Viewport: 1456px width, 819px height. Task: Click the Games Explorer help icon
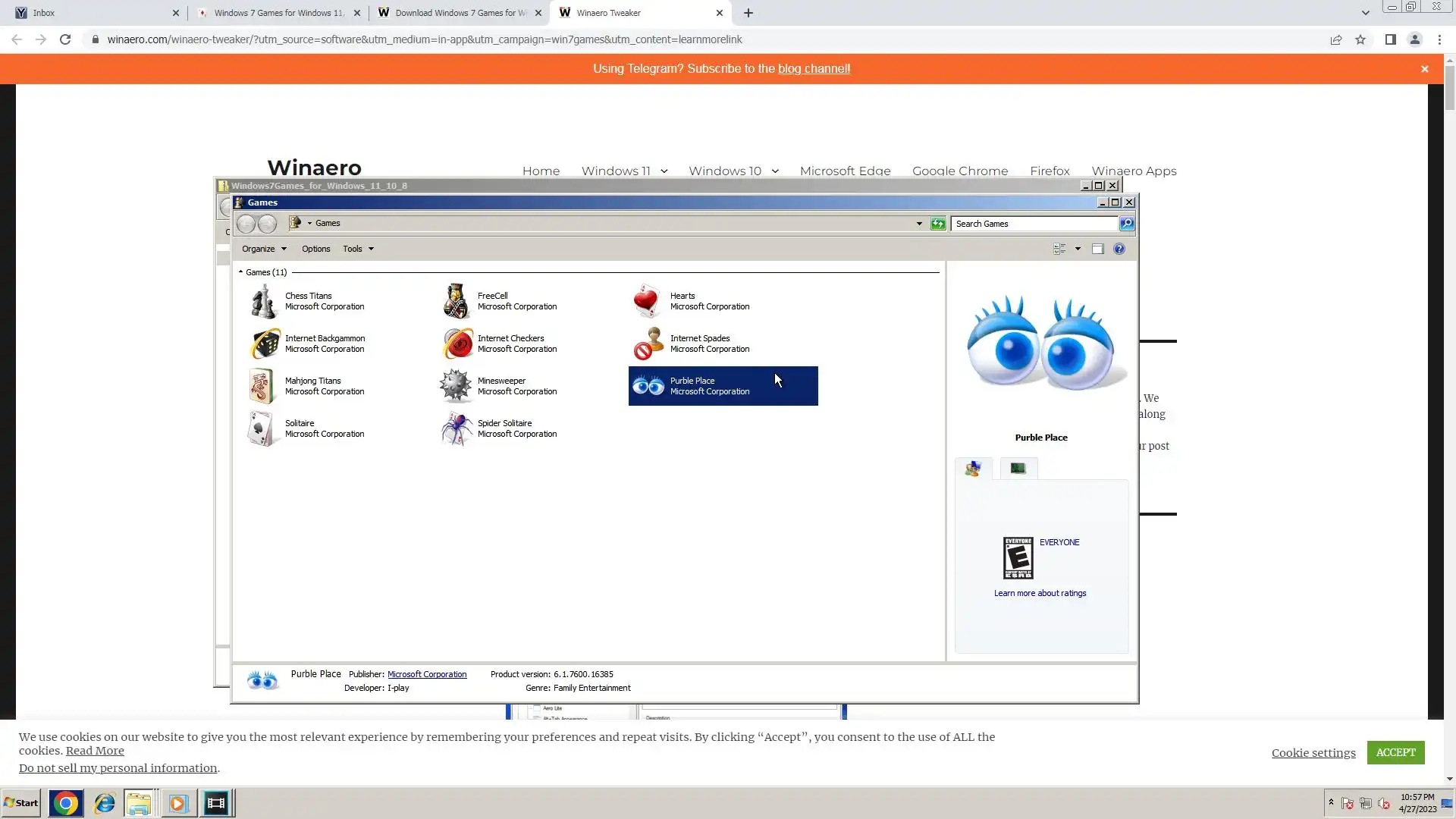(1119, 249)
